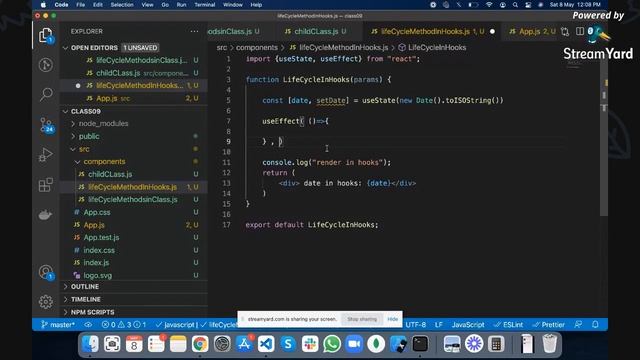
Task: Open the Trash in the Dock
Action: click(549, 344)
